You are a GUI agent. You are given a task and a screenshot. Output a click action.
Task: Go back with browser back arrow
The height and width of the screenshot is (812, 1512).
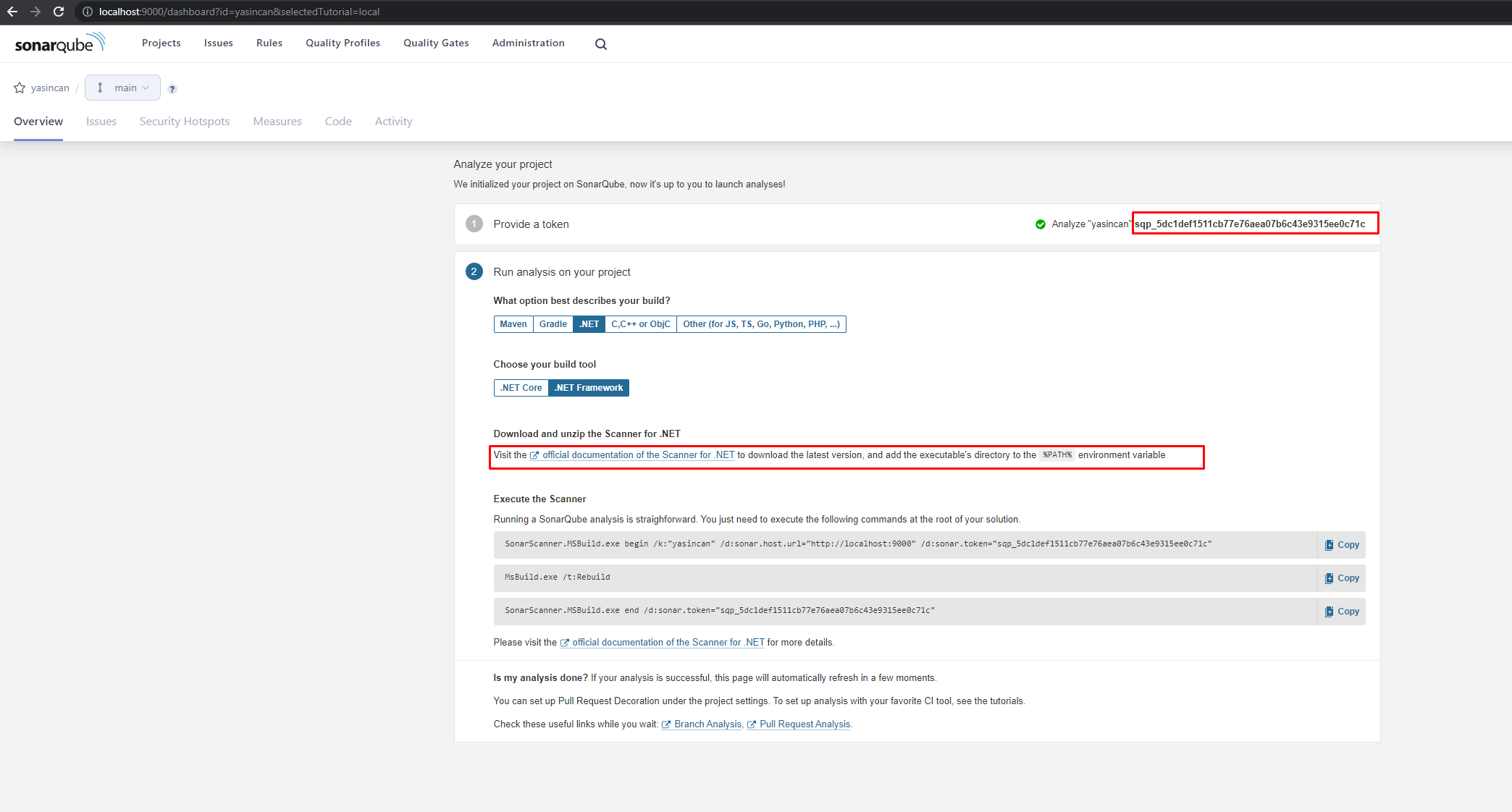click(12, 12)
